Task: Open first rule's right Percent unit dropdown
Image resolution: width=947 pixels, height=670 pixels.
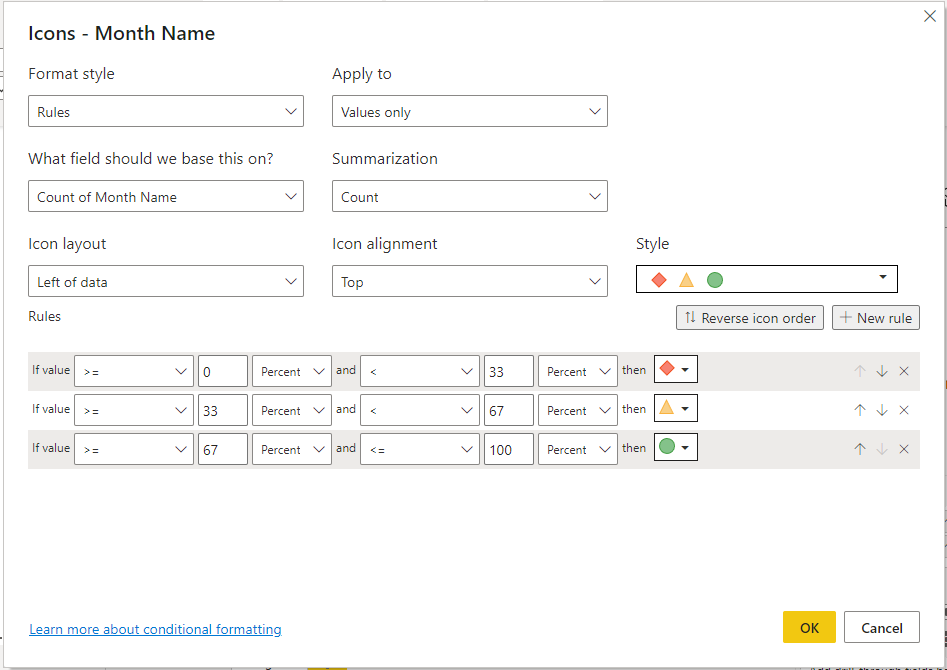Action: (577, 371)
